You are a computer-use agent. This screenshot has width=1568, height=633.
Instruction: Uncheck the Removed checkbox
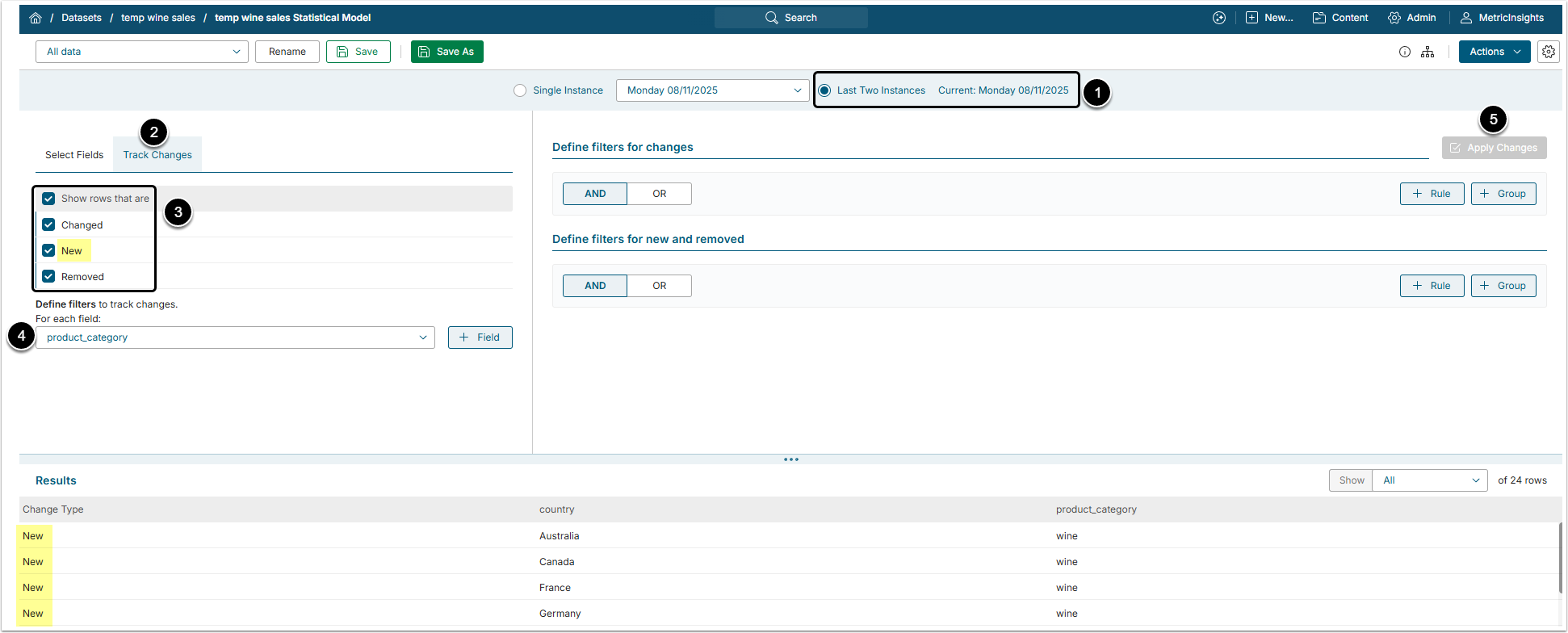click(48, 277)
